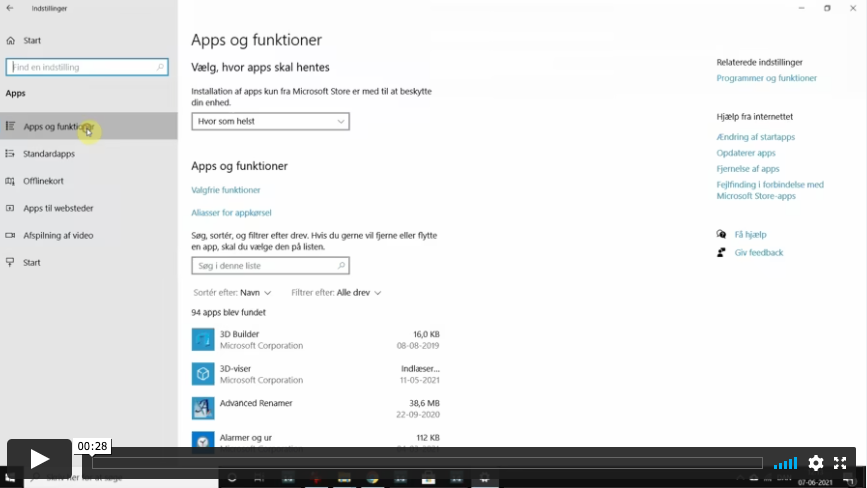Expand the Hvor som helst dropdown

pos(270,121)
